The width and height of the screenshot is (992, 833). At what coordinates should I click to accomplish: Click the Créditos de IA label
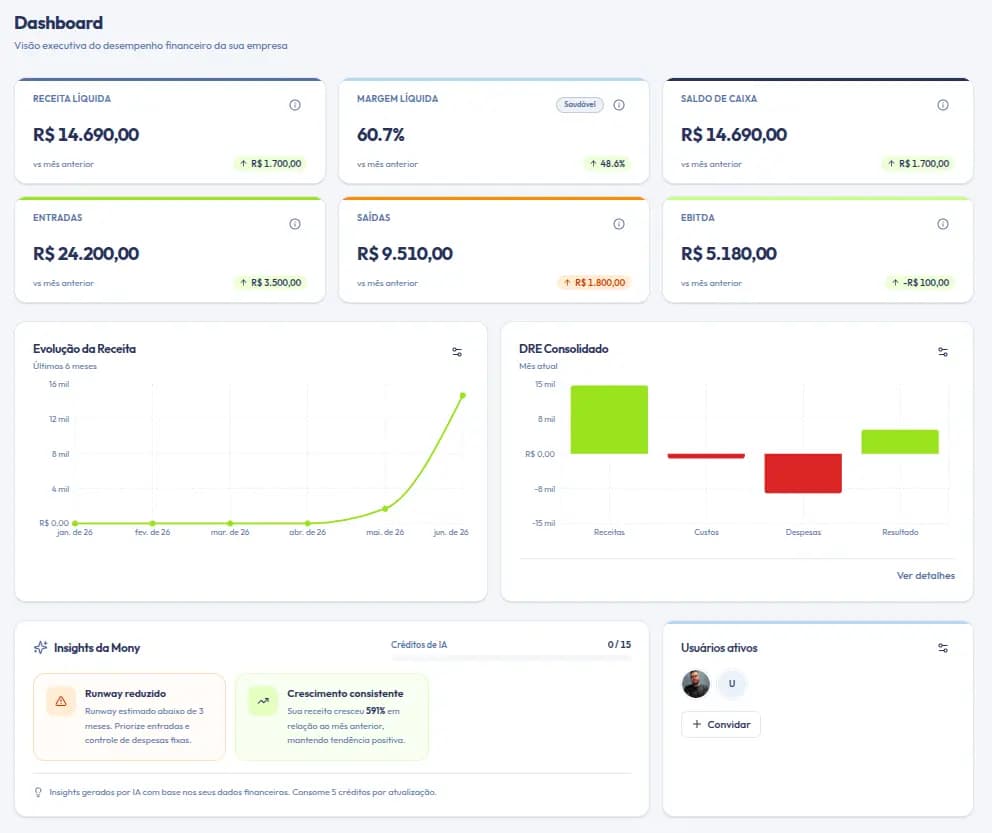coord(419,645)
